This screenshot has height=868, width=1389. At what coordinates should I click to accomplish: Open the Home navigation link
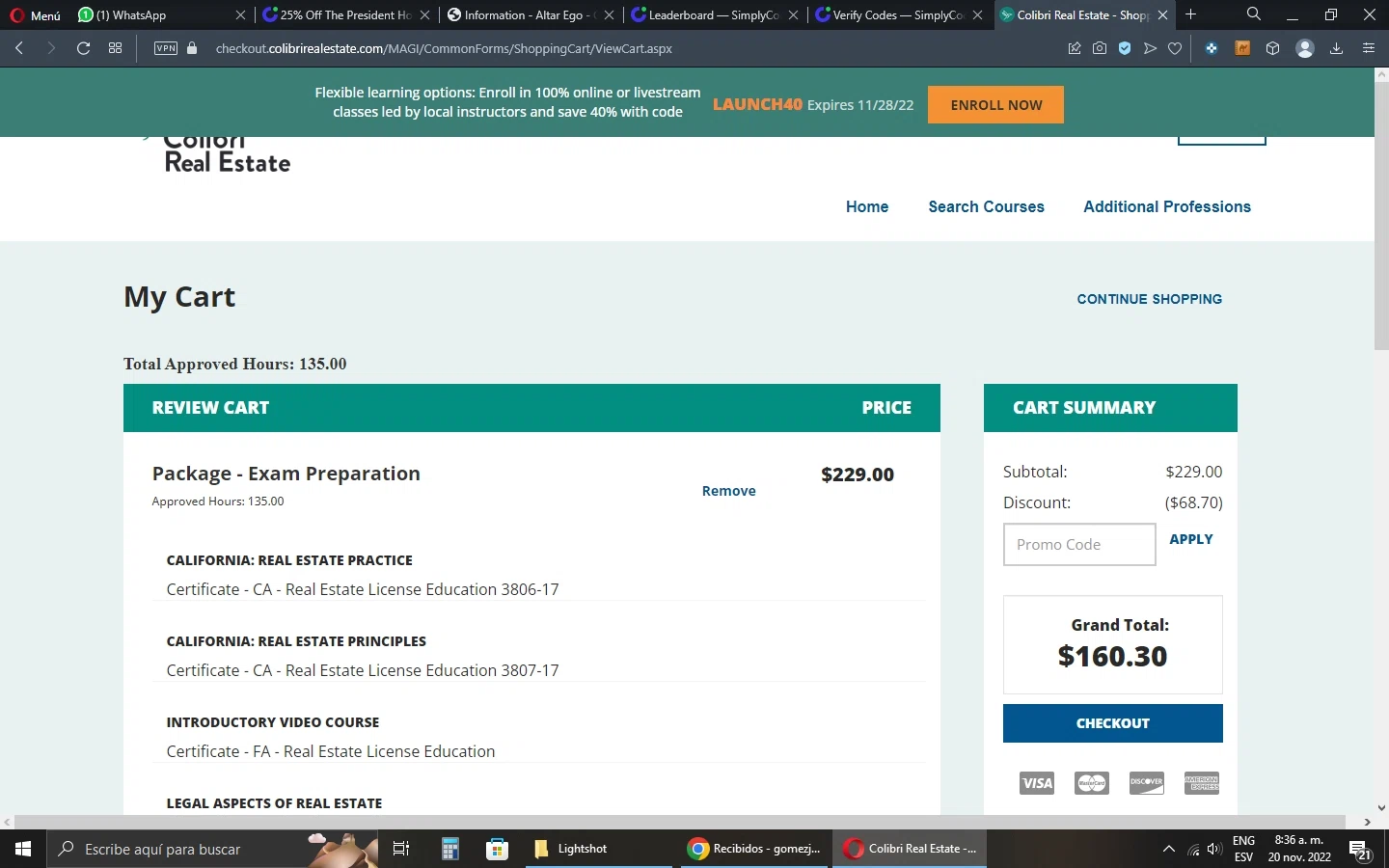pyautogui.click(x=867, y=206)
